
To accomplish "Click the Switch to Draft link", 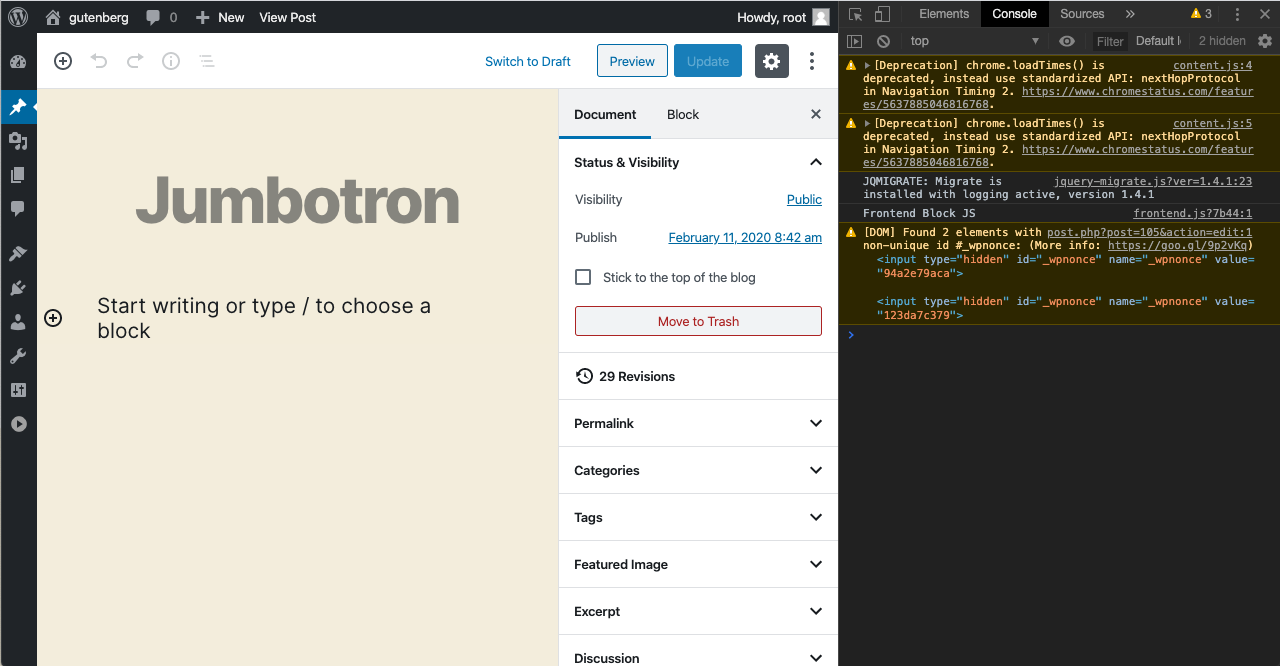I will (x=527, y=61).
